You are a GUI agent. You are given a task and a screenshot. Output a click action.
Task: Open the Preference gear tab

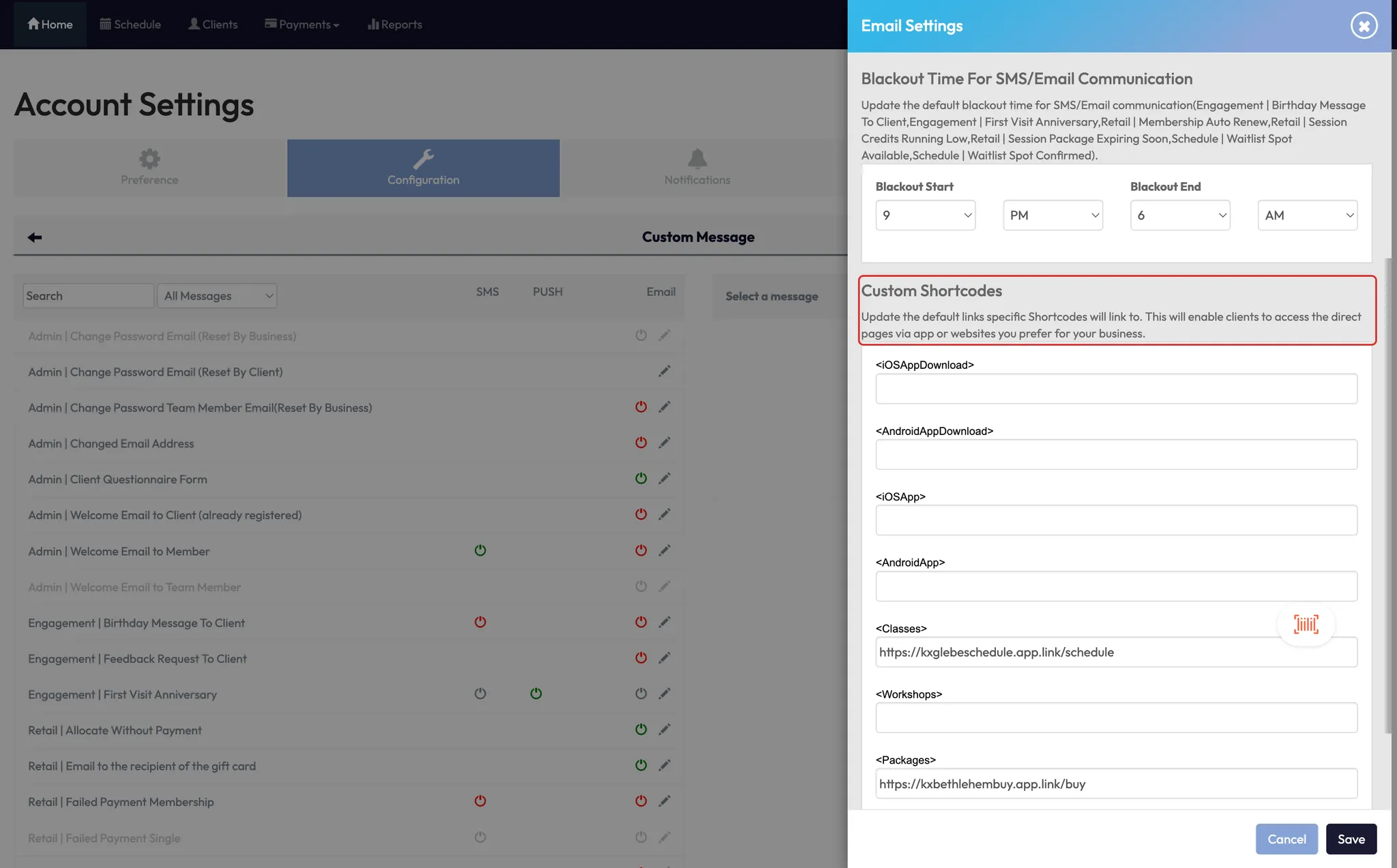(149, 168)
